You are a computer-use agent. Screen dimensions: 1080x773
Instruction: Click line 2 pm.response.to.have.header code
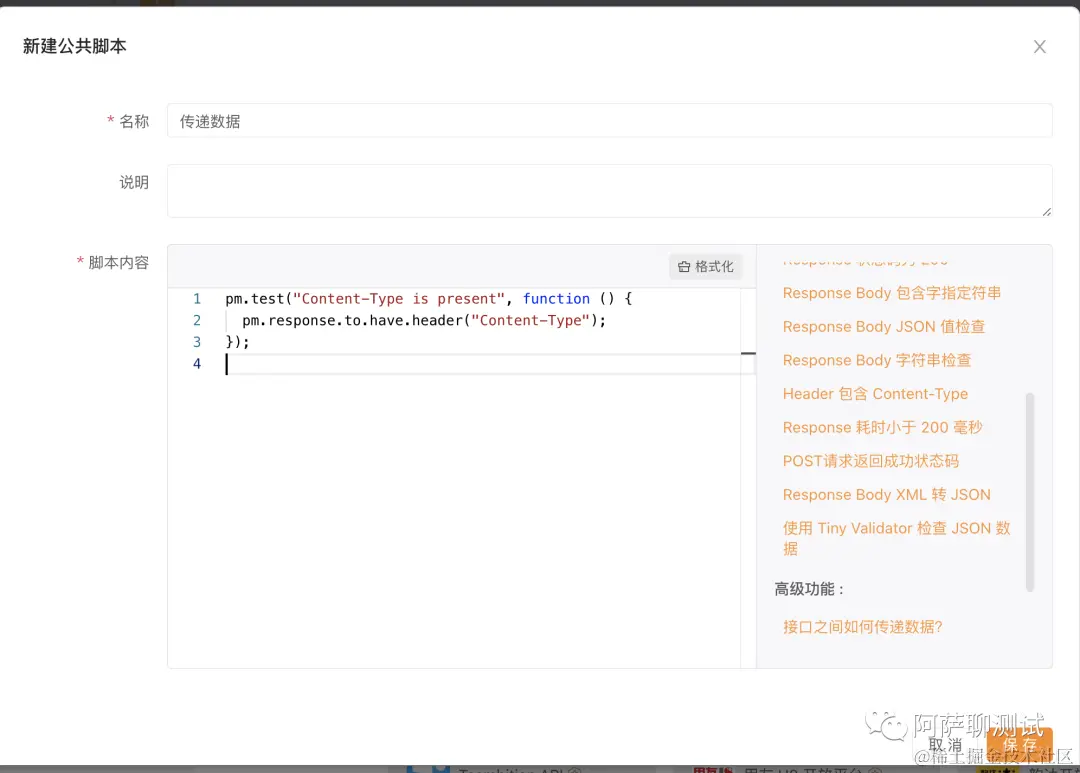424,320
